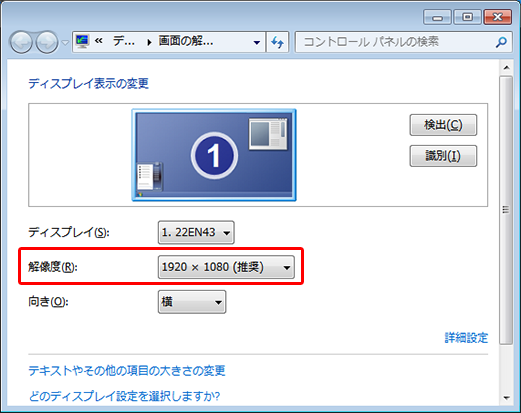Click the forward navigation arrow

coord(47,42)
